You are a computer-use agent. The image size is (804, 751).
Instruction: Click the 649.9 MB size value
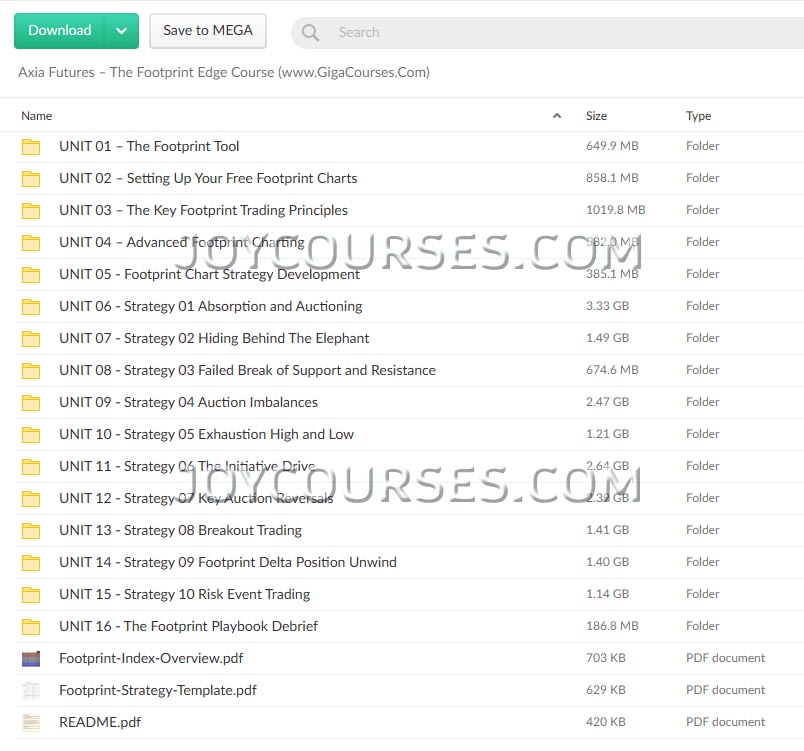[x=612, y=146]
